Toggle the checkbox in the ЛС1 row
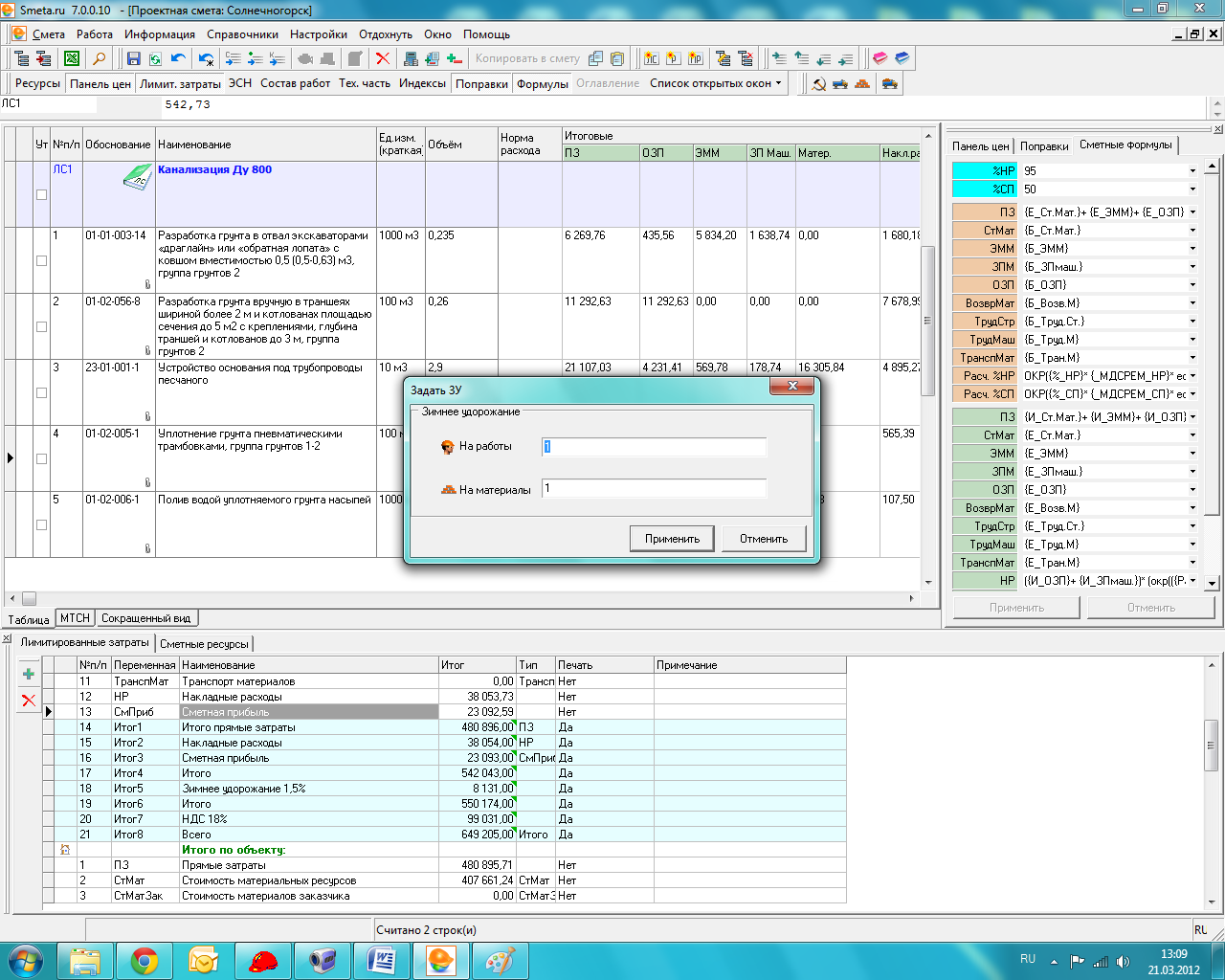Screen dimensions: 1225x980 point(41,195)
